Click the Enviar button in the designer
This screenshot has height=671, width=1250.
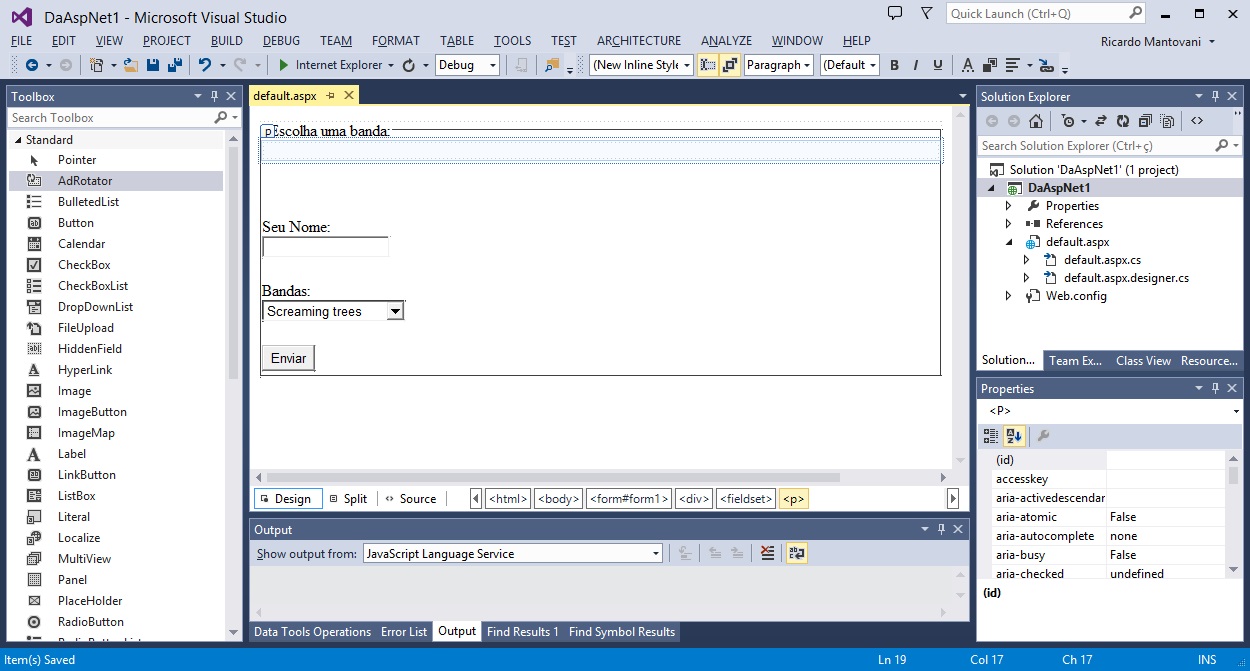click(288, 358)
